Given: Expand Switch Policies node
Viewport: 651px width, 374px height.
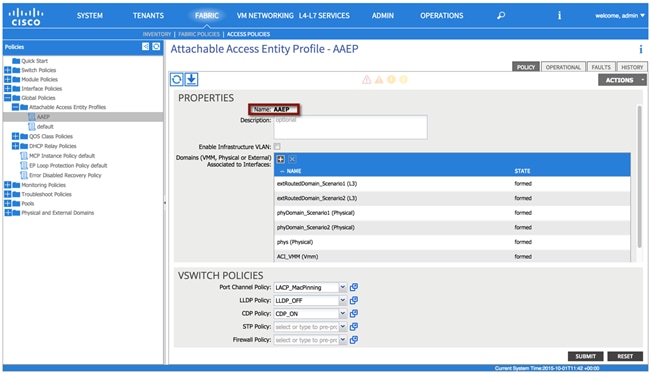Looking at the screenshot, I should 7,70.
